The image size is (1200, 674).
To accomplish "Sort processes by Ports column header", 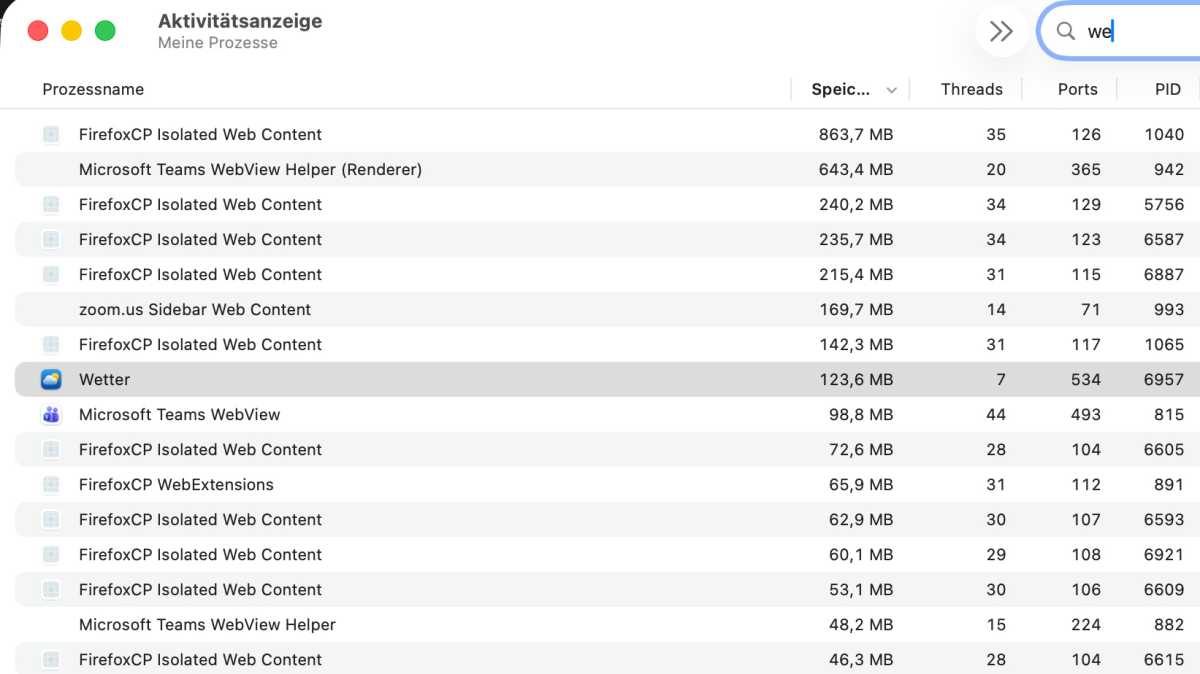I will point(1077,89).
